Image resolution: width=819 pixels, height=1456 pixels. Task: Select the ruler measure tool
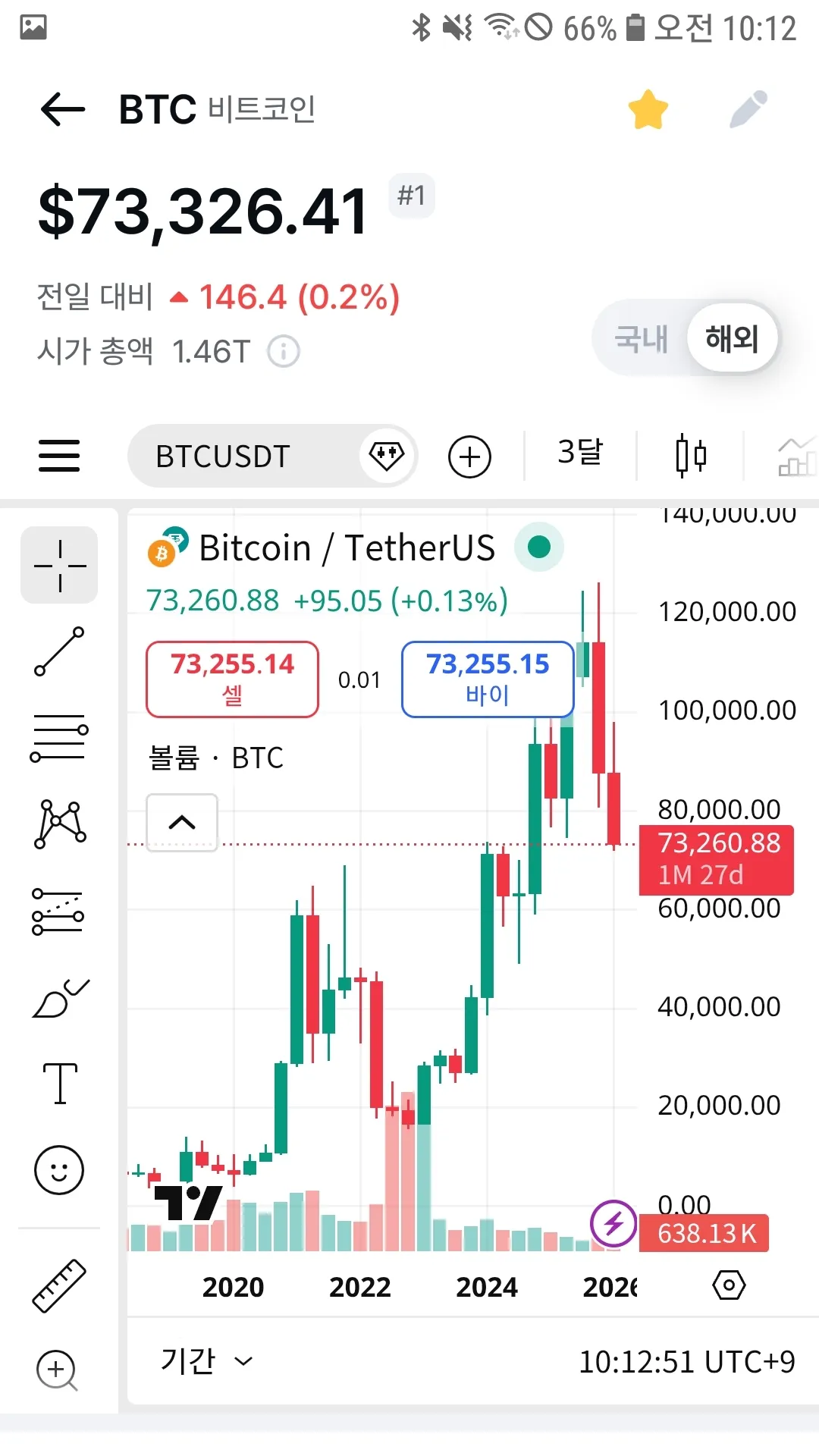click(x=59, y=1285)
